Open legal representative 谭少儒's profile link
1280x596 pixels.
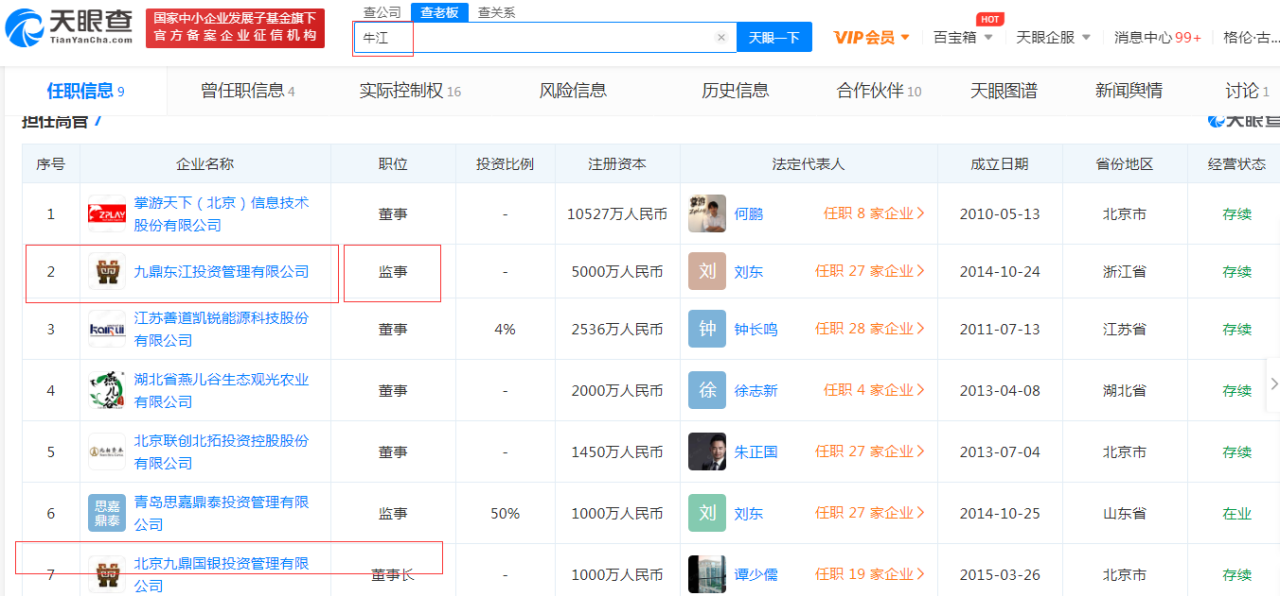(x=756, y=574)
